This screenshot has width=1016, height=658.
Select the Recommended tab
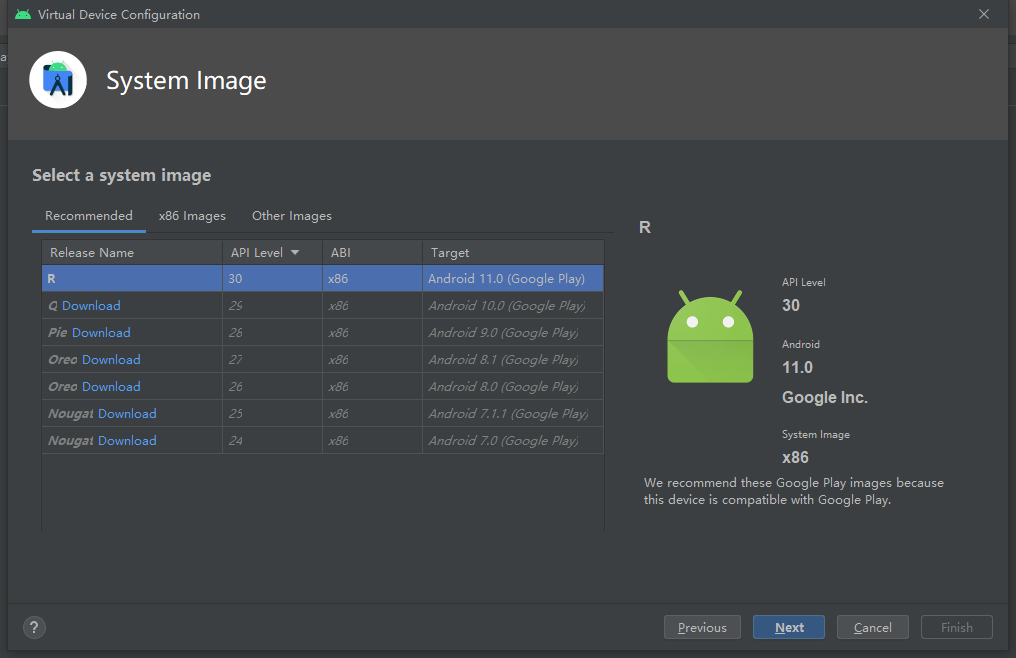88,215
